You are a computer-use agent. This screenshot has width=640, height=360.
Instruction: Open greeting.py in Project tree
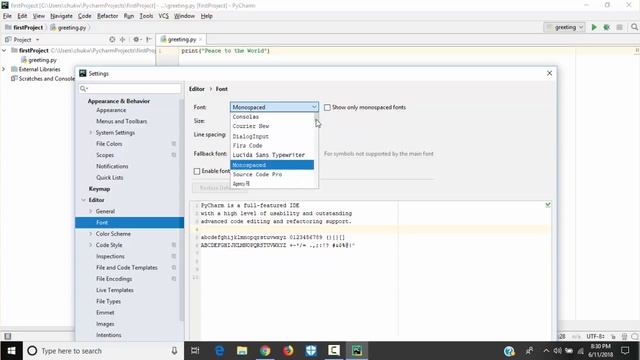[39, 60]
